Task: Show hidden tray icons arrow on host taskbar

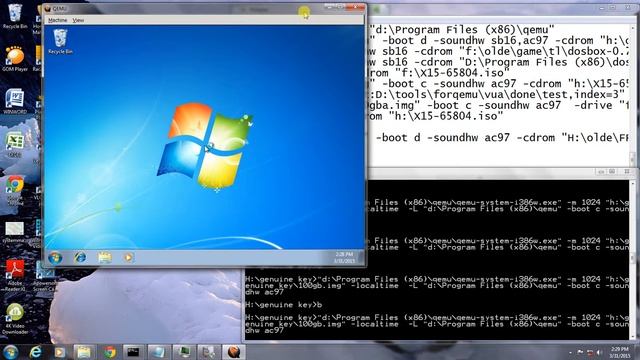Action: coord(570,352)
